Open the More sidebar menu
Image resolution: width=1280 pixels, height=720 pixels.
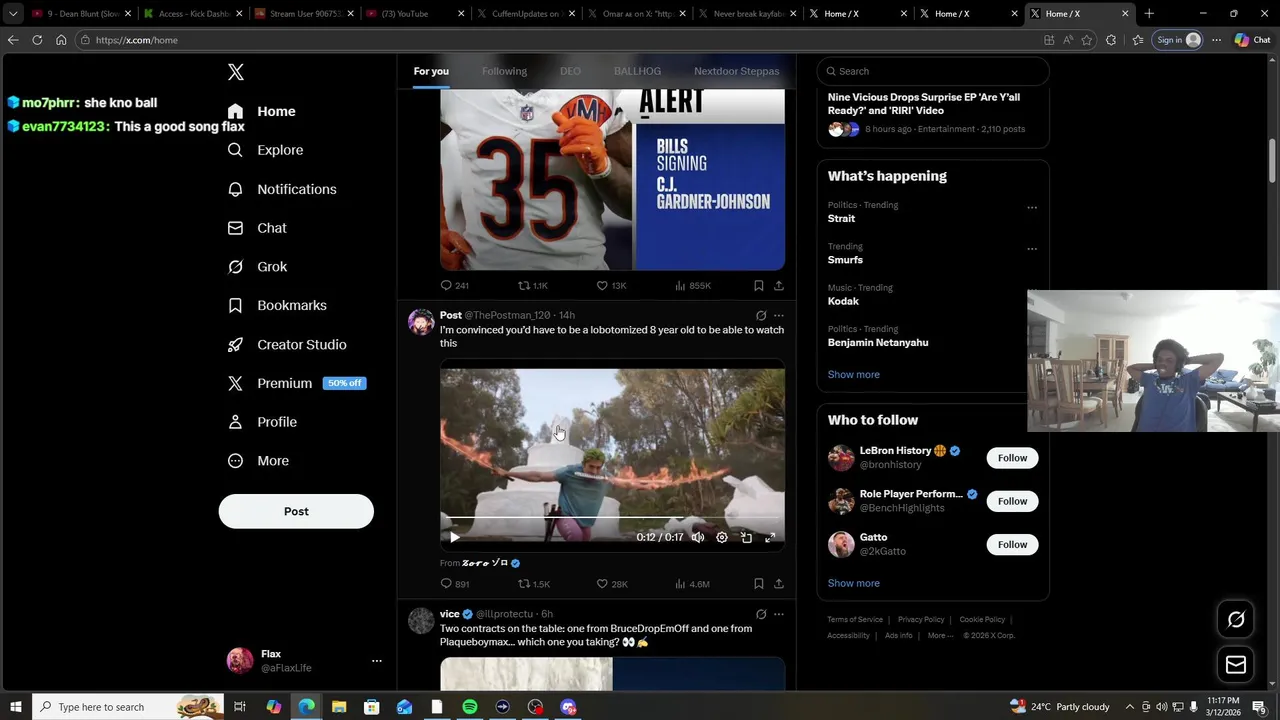click(258, 461)
